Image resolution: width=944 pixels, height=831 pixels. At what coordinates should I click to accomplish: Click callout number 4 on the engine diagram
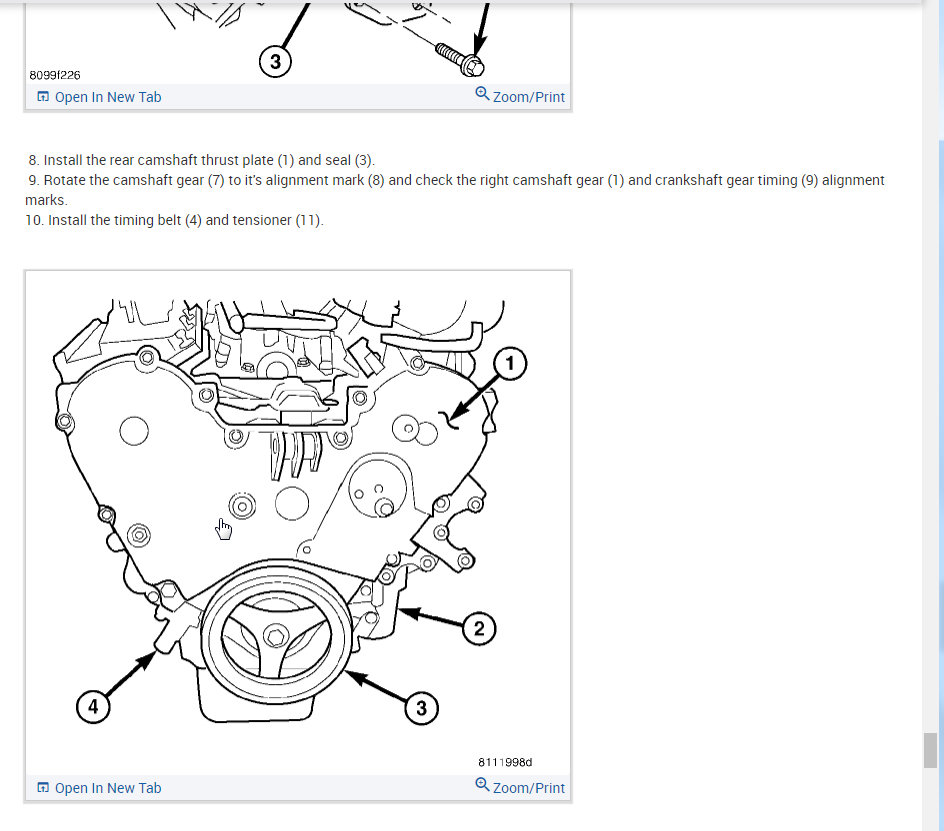pos(93,706)
